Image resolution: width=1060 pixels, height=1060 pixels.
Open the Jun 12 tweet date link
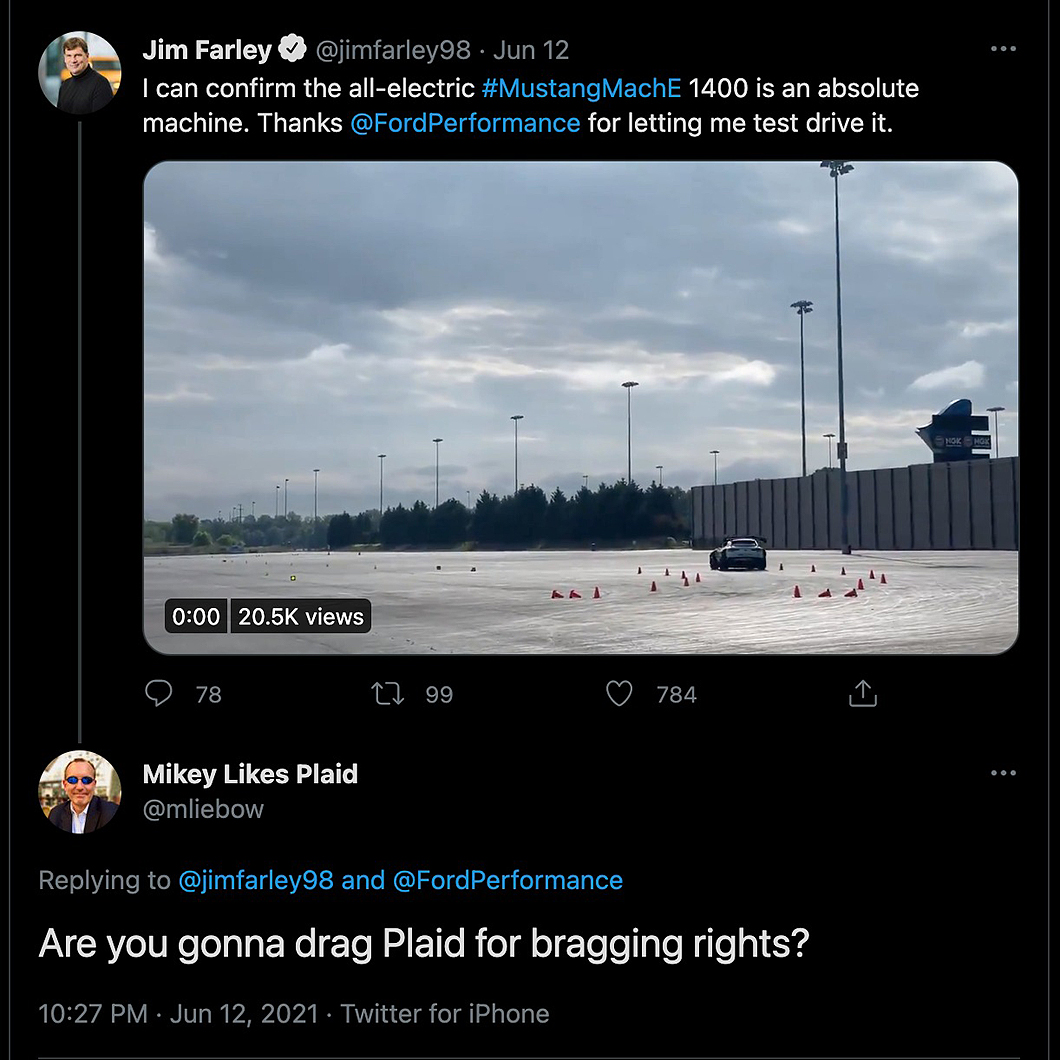531,50
